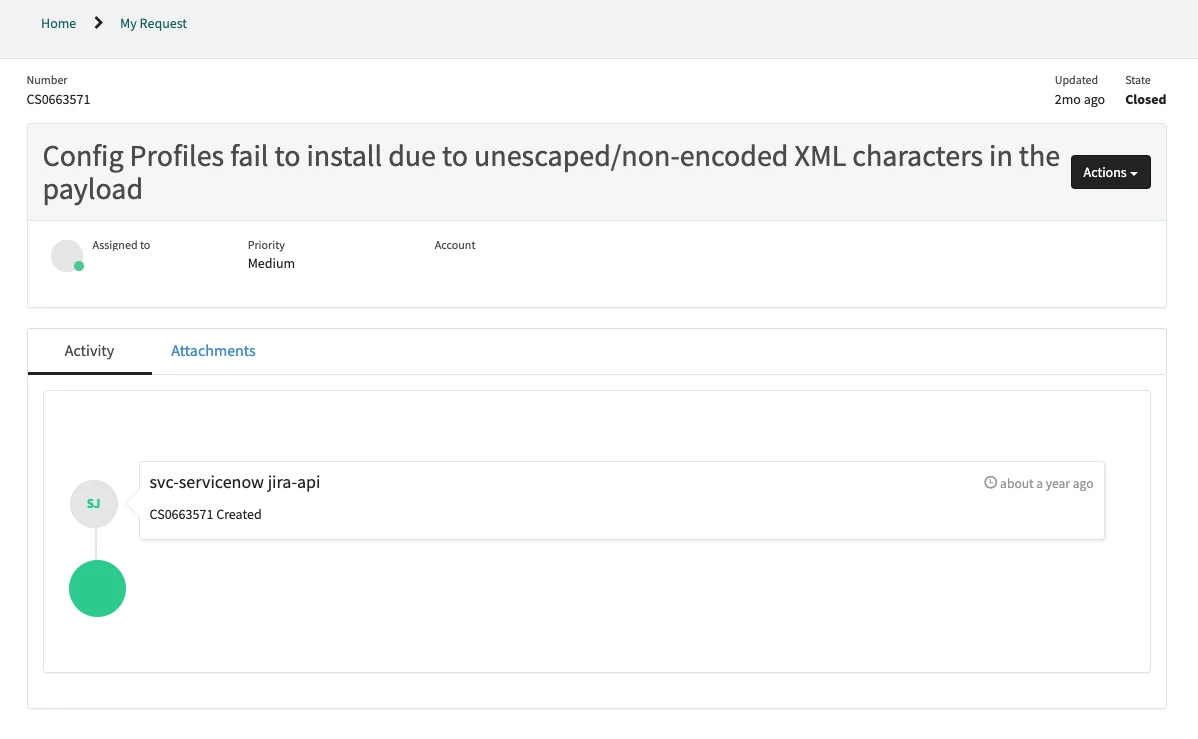Click the green online status dot
The width and height of the screenshot is (1198, 739).
[79, 266]
